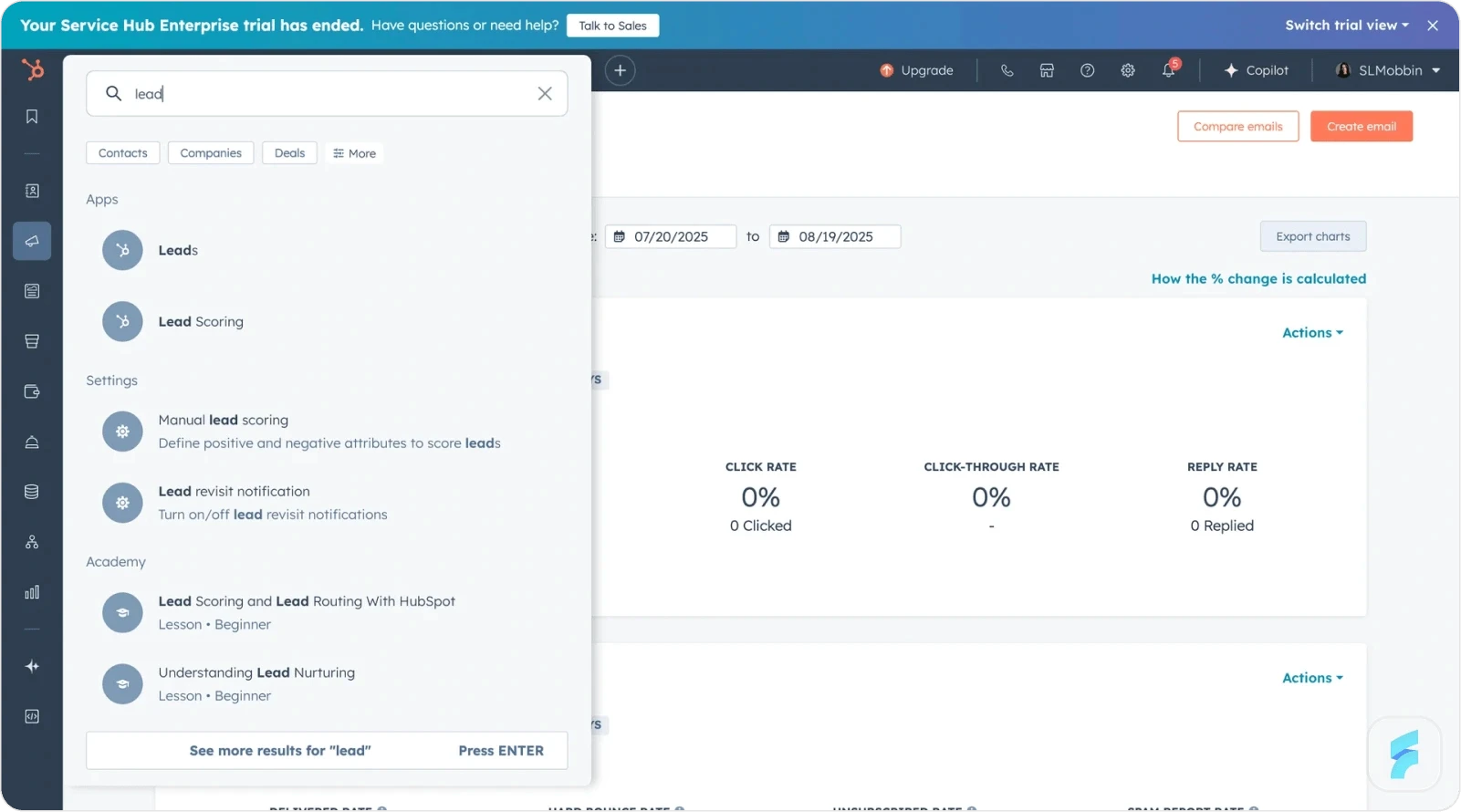Open the SLMobbin account menu

[x=1387, y=70]
